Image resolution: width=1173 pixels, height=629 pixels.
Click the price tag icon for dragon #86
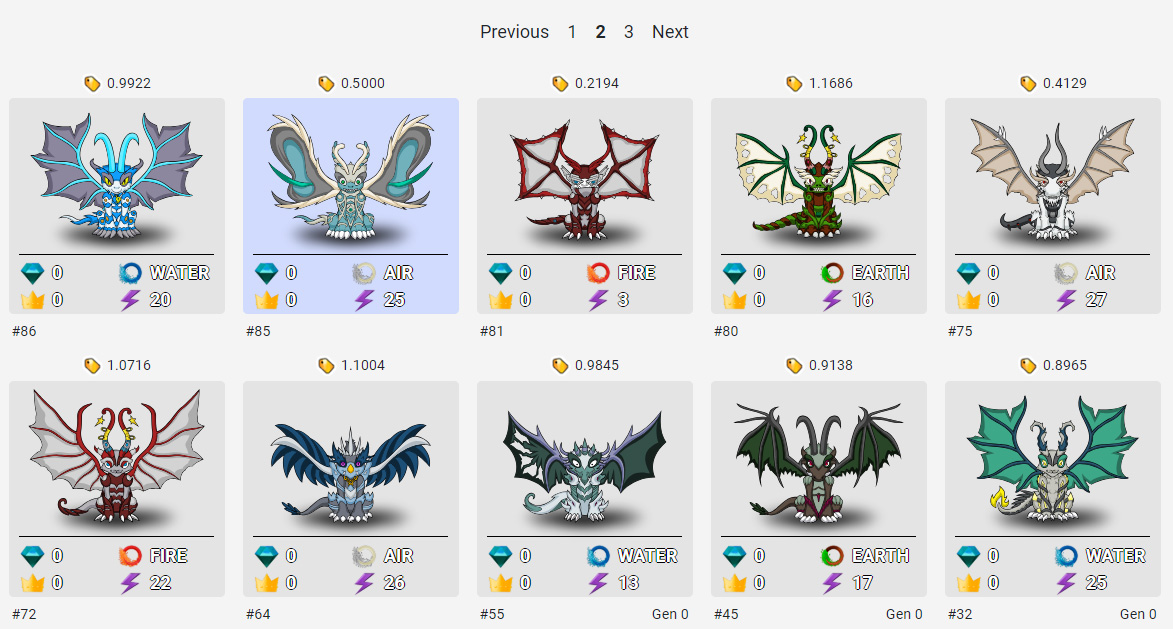(x=92, y=84)
